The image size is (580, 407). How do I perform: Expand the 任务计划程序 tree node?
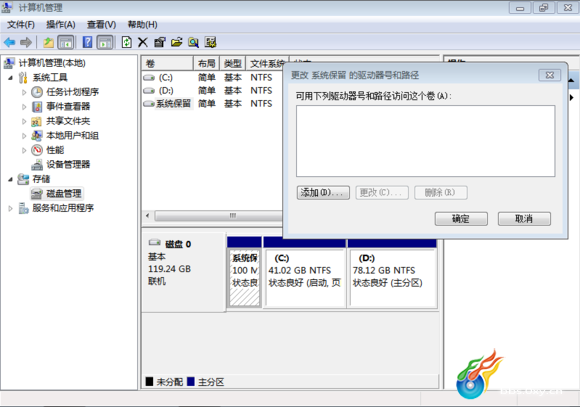point(24,92)
